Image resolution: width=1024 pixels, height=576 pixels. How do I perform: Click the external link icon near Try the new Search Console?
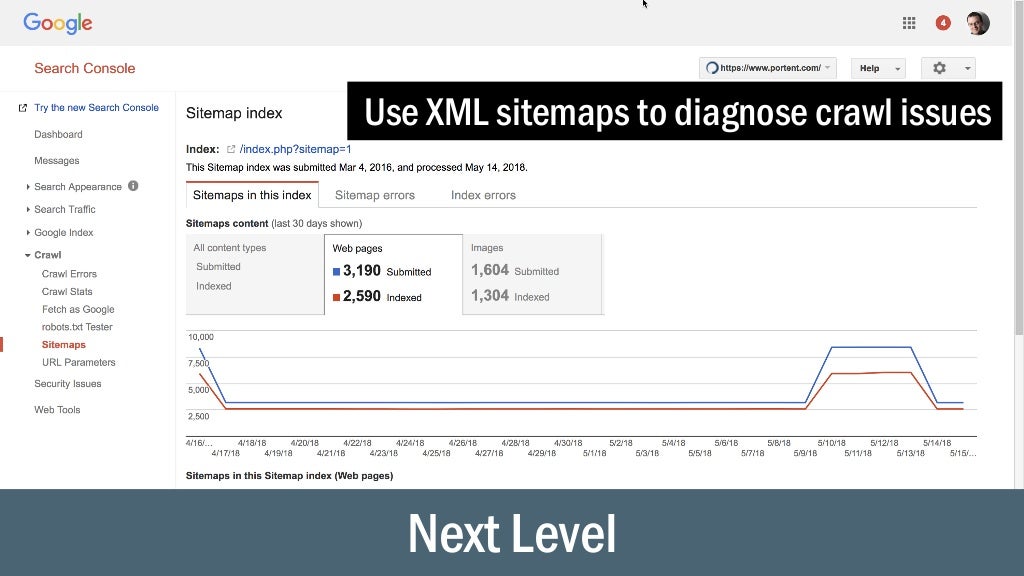pos(23,108)
